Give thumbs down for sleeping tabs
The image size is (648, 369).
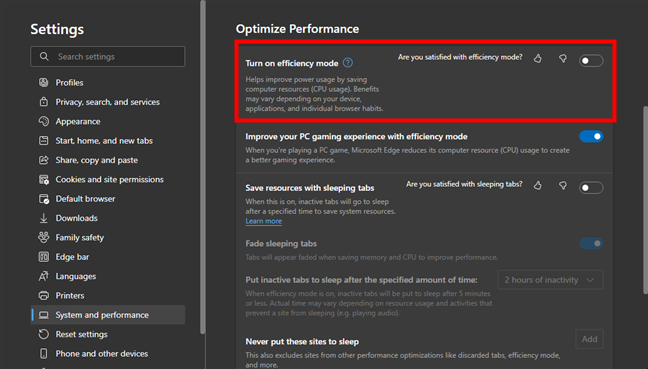[562, 186]
